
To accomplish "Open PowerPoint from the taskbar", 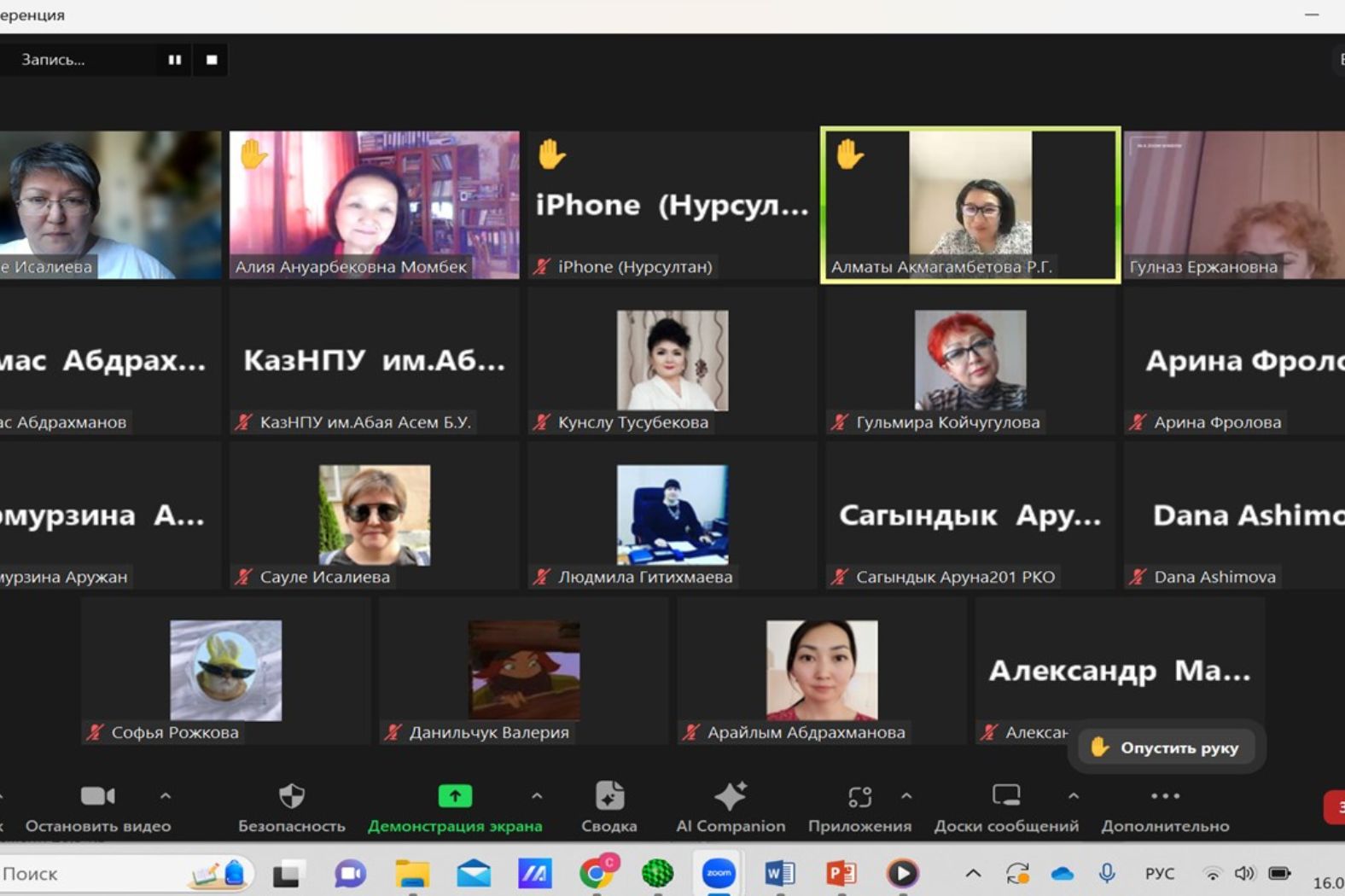I will coord(841,873).
